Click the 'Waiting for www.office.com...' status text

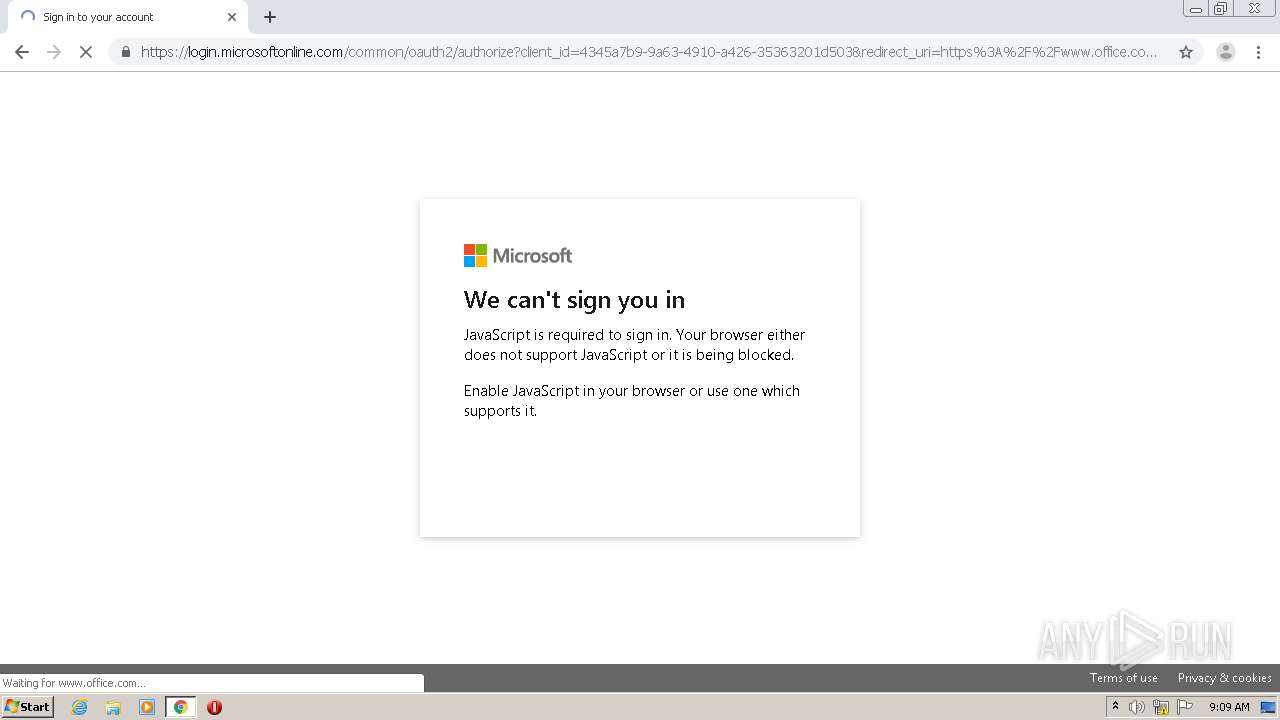(x=73, y=683)
